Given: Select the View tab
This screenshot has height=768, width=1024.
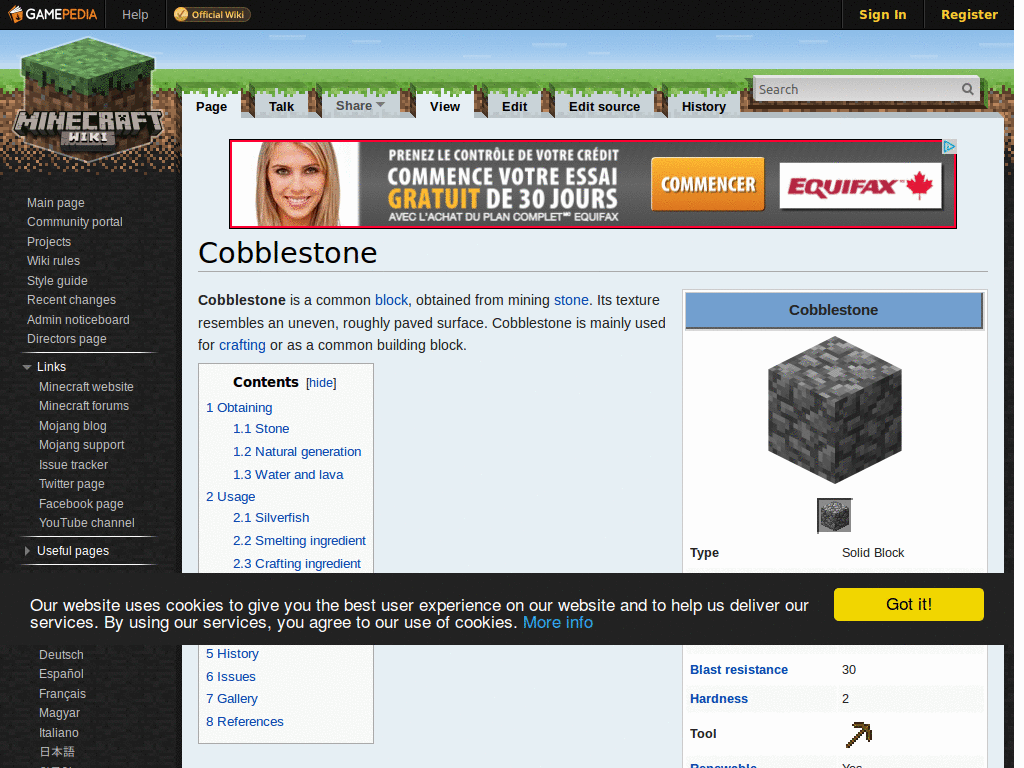Looking at the screenshot, I should [x=445, y=106].
